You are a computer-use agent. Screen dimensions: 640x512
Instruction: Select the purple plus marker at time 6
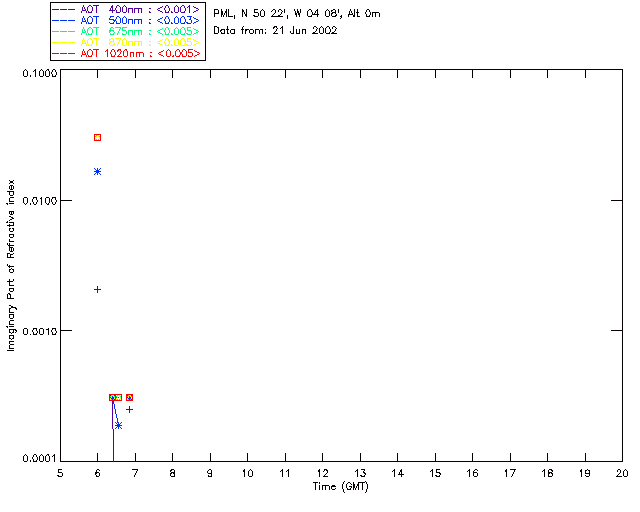[98, 289]
